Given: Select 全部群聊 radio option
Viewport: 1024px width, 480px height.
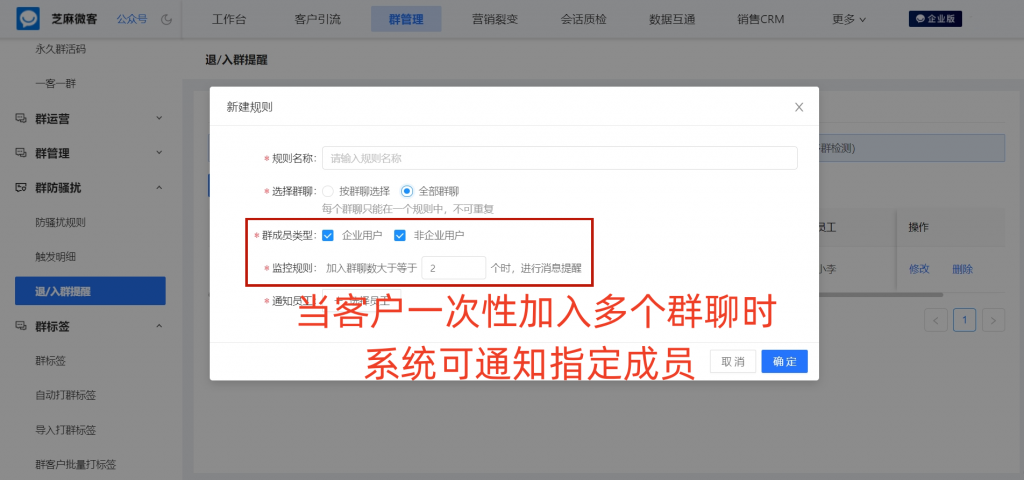Looking at the screenshot, I should click(x=407, y=191).
